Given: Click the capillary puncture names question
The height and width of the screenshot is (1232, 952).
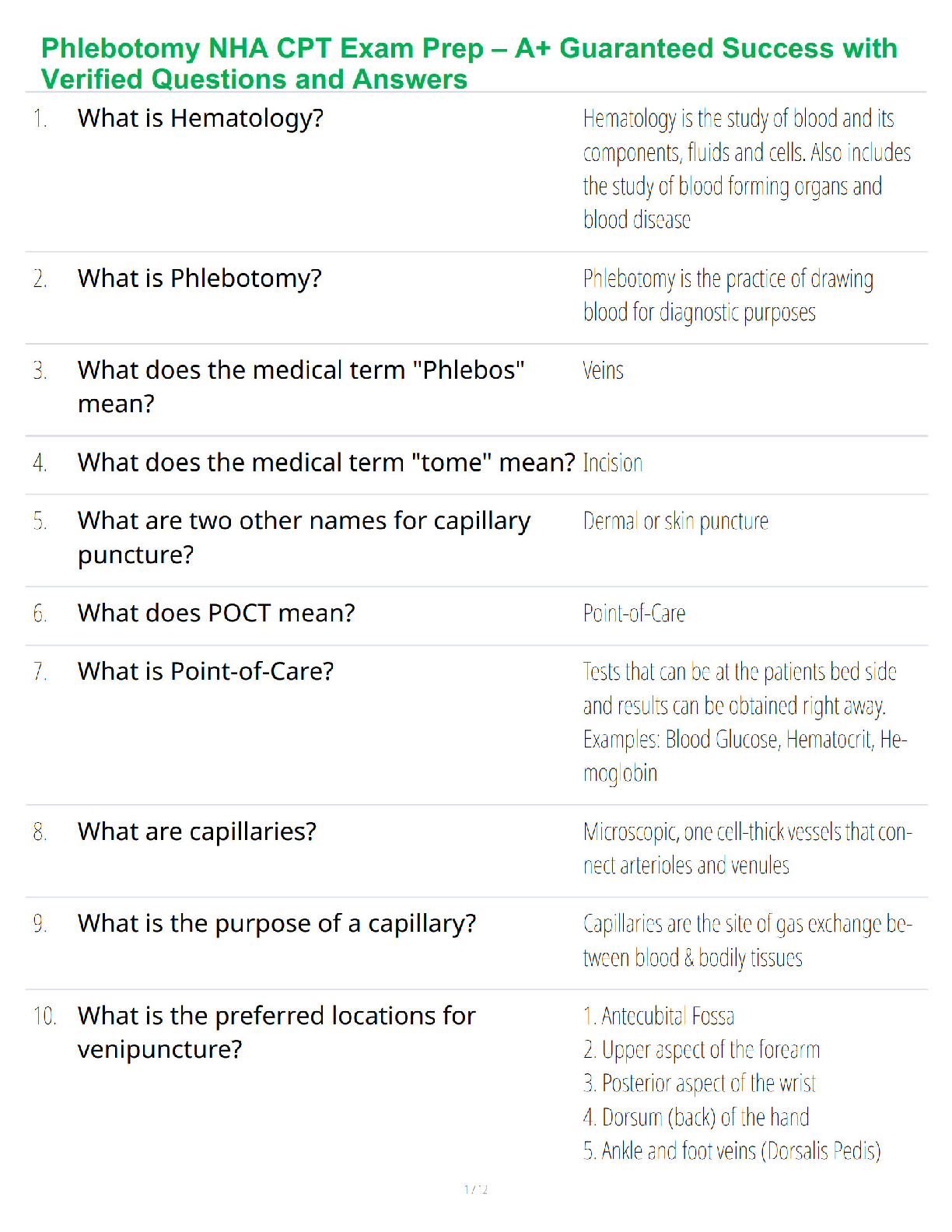Looking at the screenshot, I should click(x=303, y=537).
